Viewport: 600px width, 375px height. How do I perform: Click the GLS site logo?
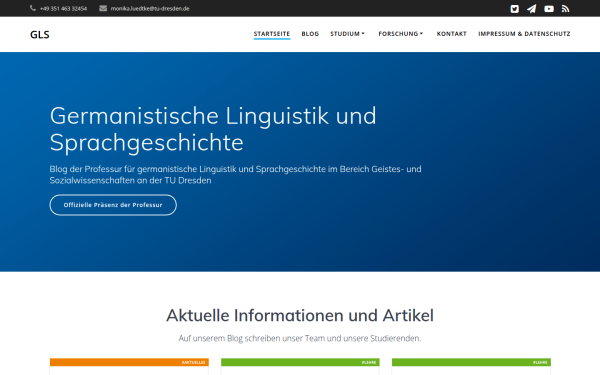point(40,34)
